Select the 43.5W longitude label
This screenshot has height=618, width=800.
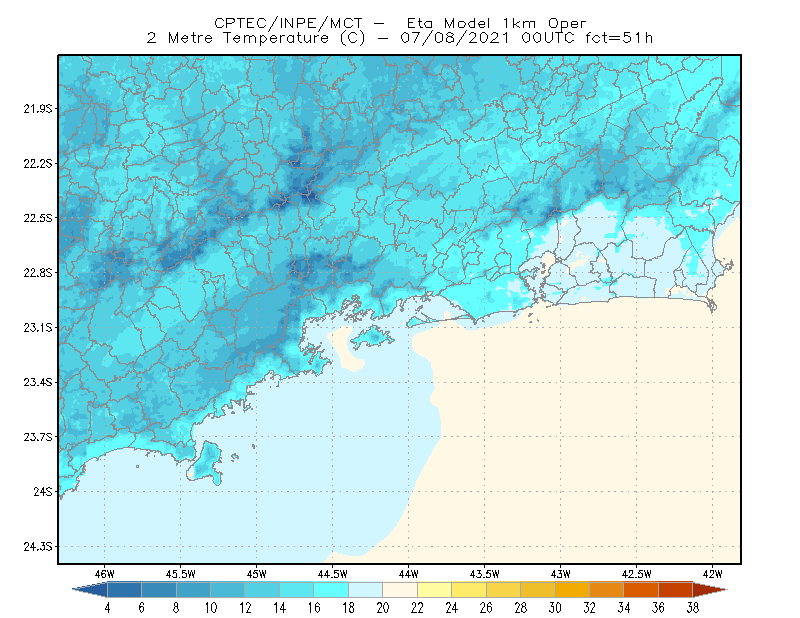pyautogui.click(x=484, y=574)
